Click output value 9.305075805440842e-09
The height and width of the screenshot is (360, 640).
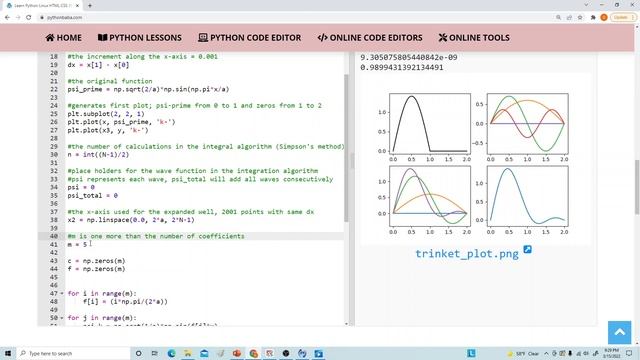click(409, 57)
